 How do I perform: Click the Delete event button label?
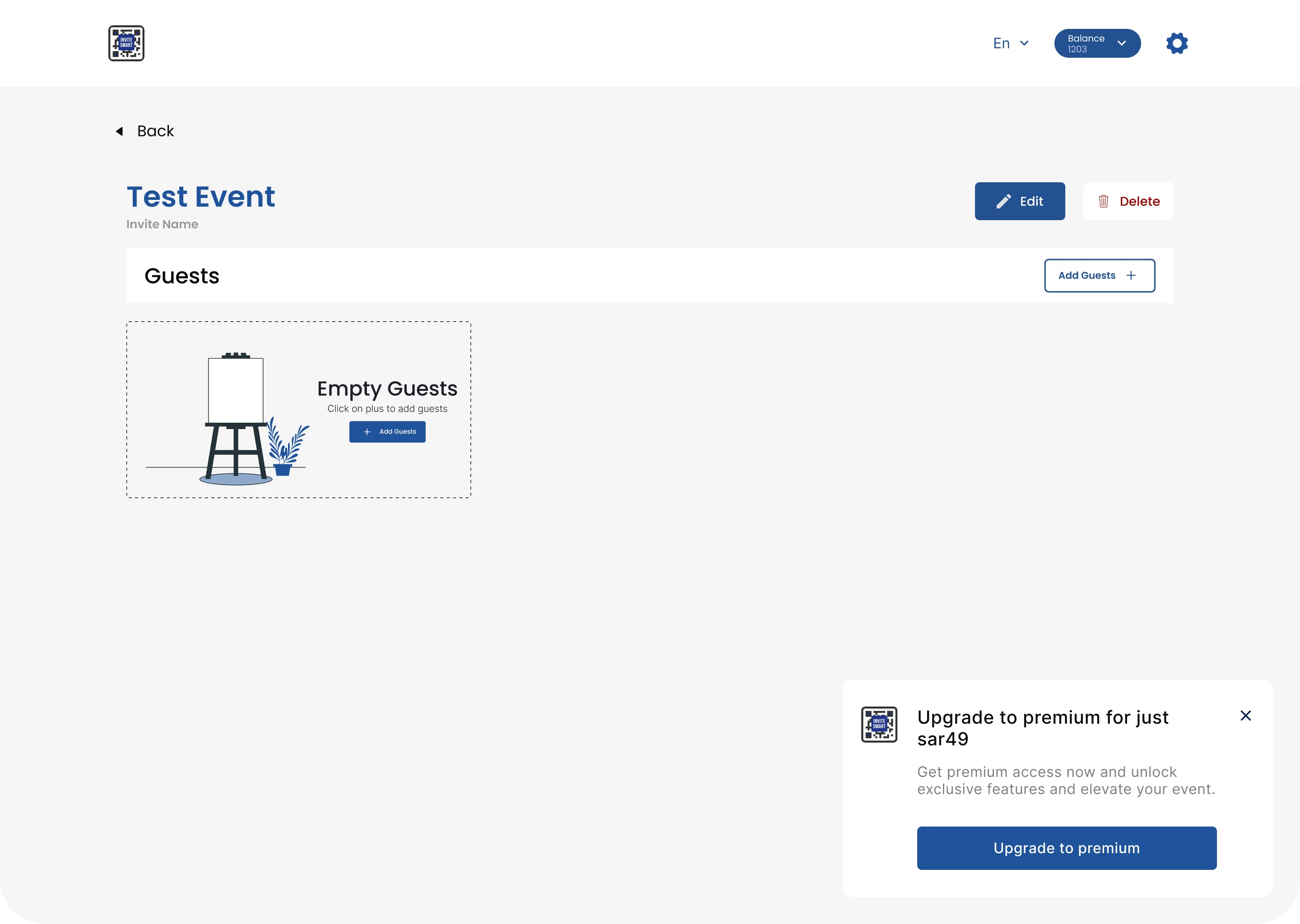(1139, 201)
